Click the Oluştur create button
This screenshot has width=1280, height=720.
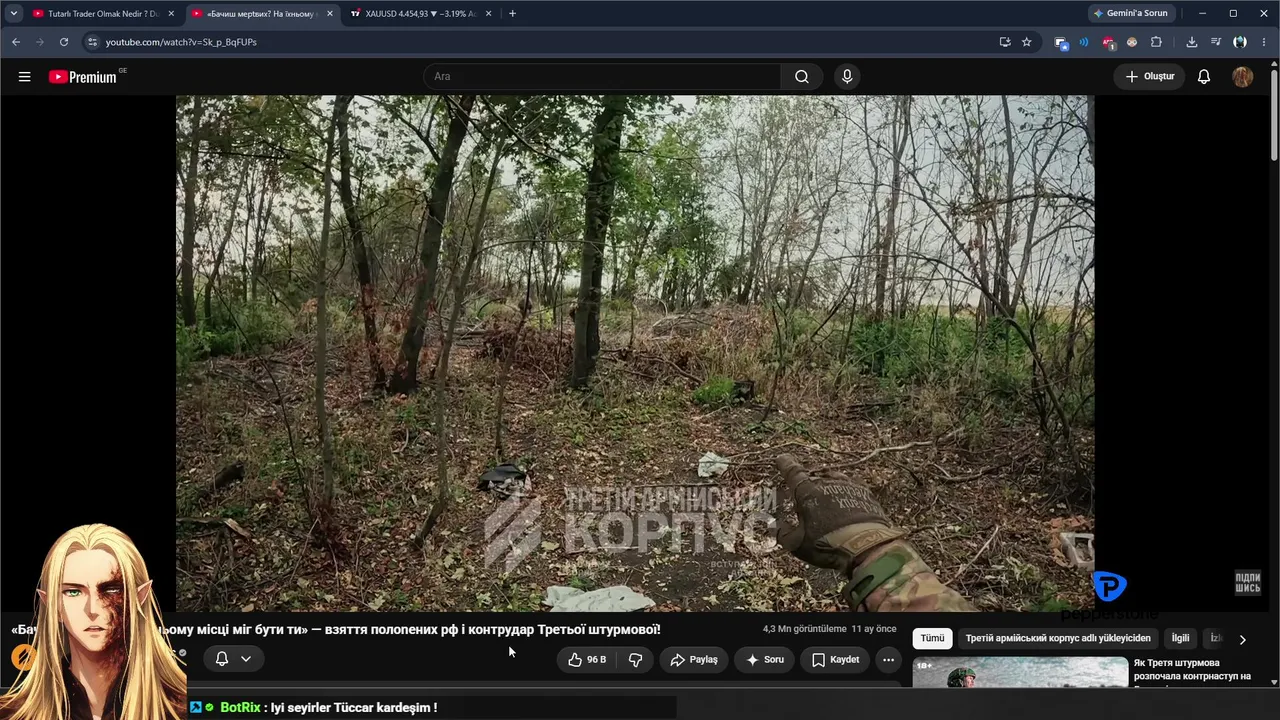point(1150,77)
